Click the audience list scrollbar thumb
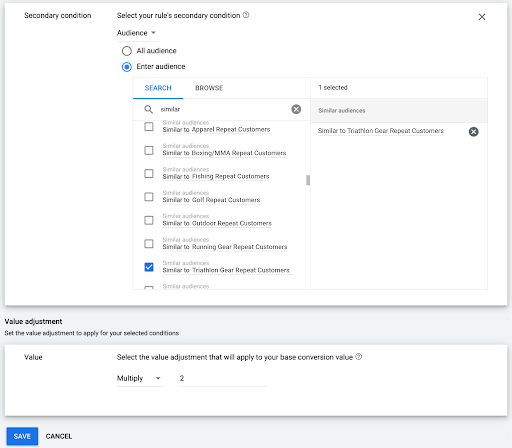 [308, 180]
